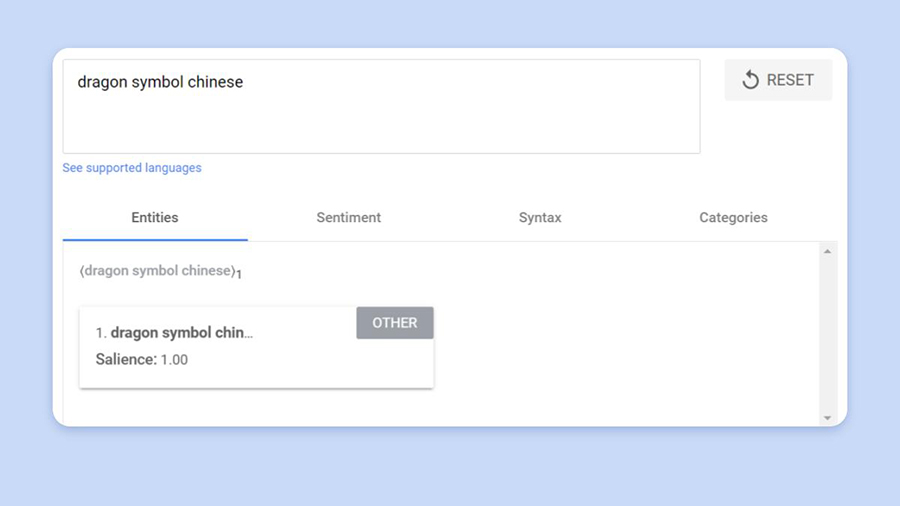900x506 pixels.
Task: Click the Salience 1.00 value
Action: (x=174, y=360)
